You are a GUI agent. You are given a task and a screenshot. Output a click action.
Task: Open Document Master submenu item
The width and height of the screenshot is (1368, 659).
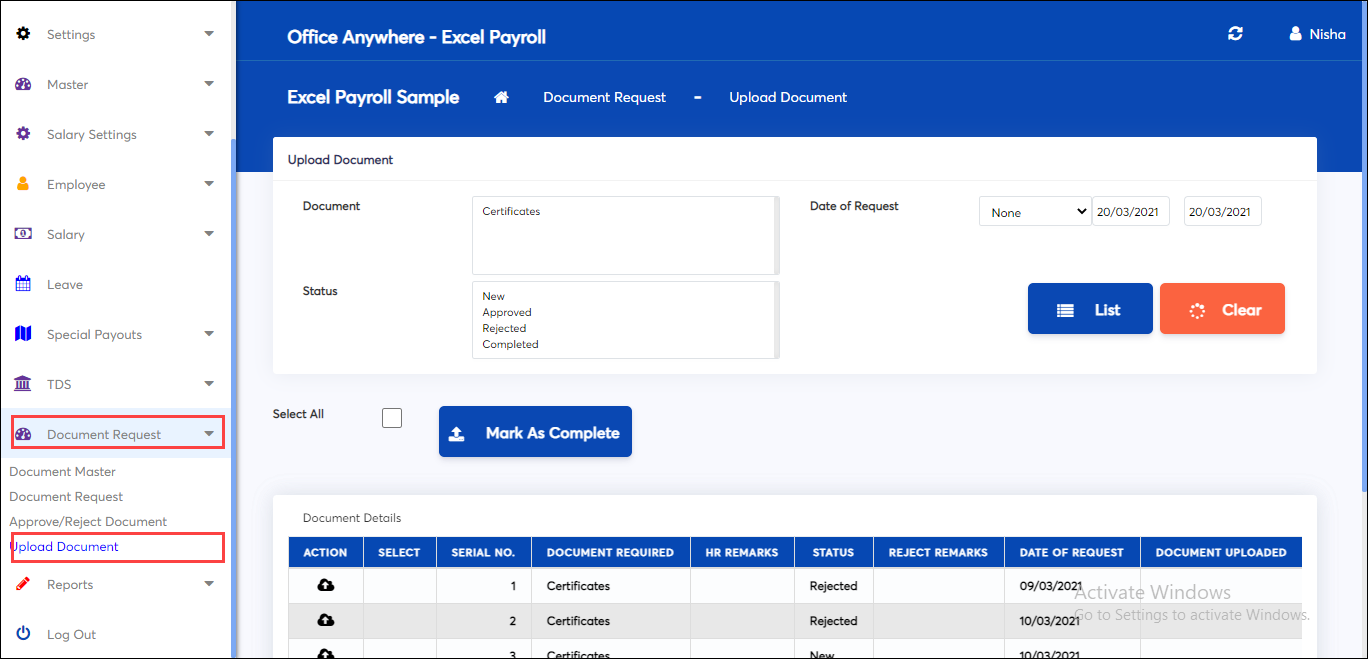click(x=63, y=472)
